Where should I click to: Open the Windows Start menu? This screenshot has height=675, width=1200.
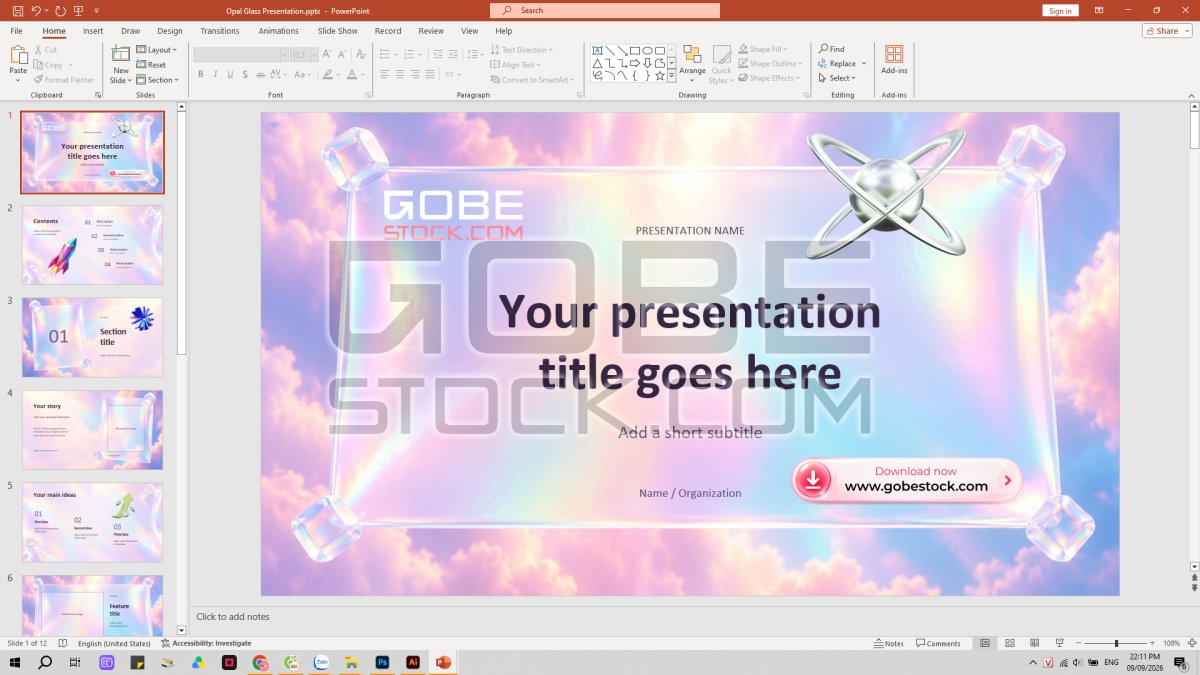(x=15, y=662)
